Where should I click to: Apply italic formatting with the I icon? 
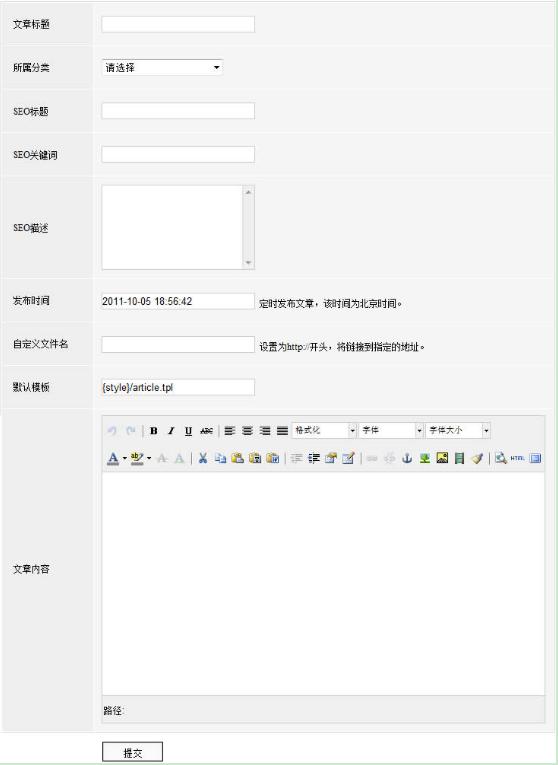171,431
